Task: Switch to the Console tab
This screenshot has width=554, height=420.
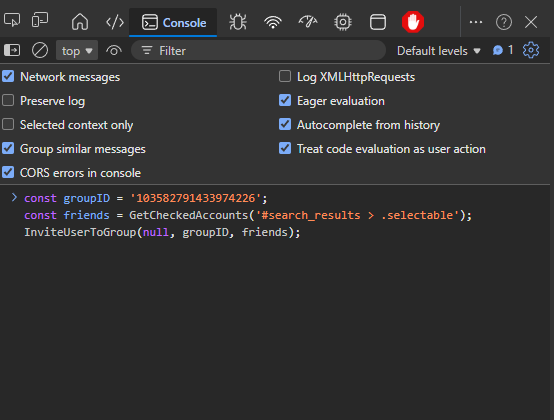Action: point(173,23)
